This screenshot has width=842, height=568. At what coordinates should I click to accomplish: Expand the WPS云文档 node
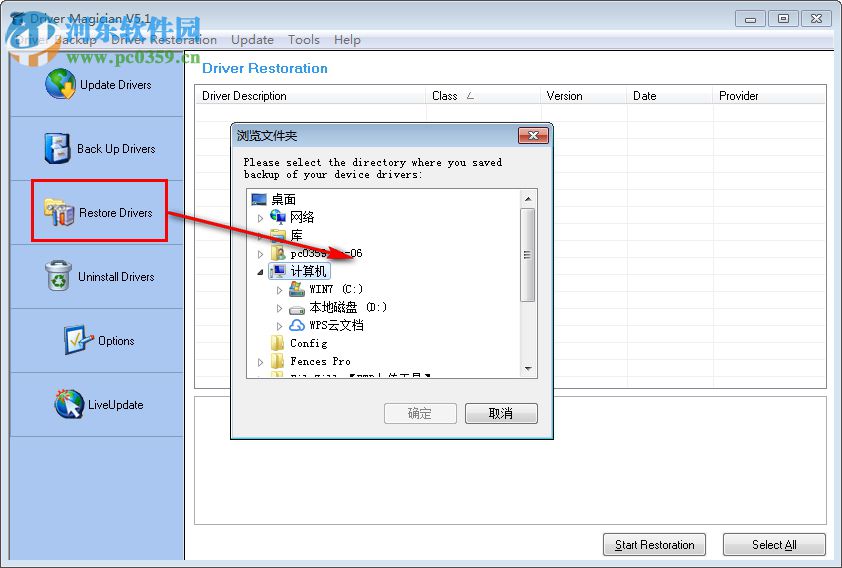click(x=279, y=326)
